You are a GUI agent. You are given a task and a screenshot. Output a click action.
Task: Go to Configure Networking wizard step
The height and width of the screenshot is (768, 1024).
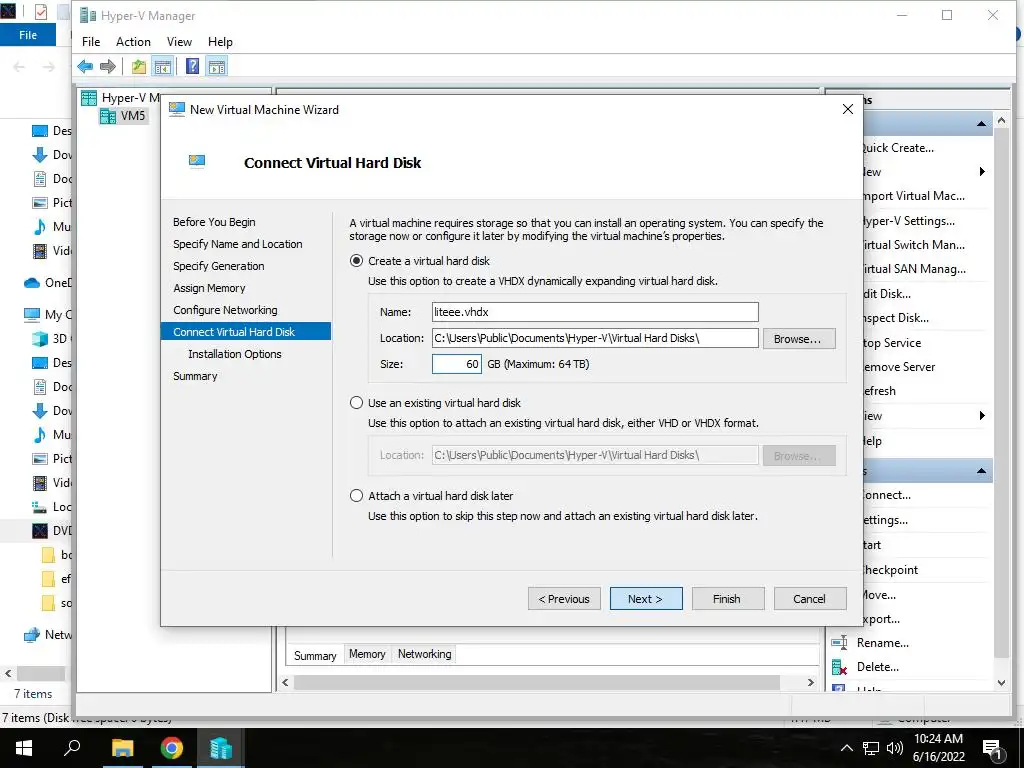[x=225, y=310]
